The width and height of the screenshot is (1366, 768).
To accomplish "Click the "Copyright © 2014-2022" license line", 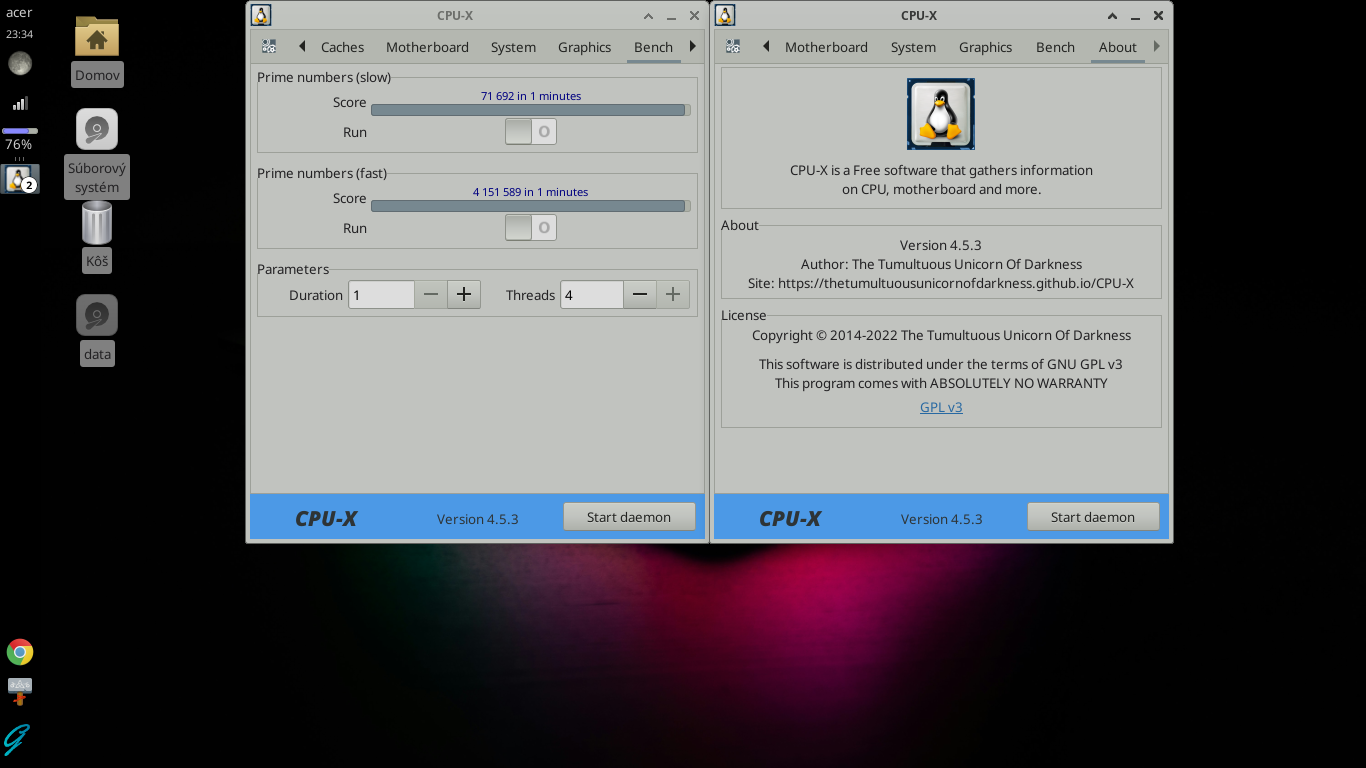I will [x=941, y=335].
